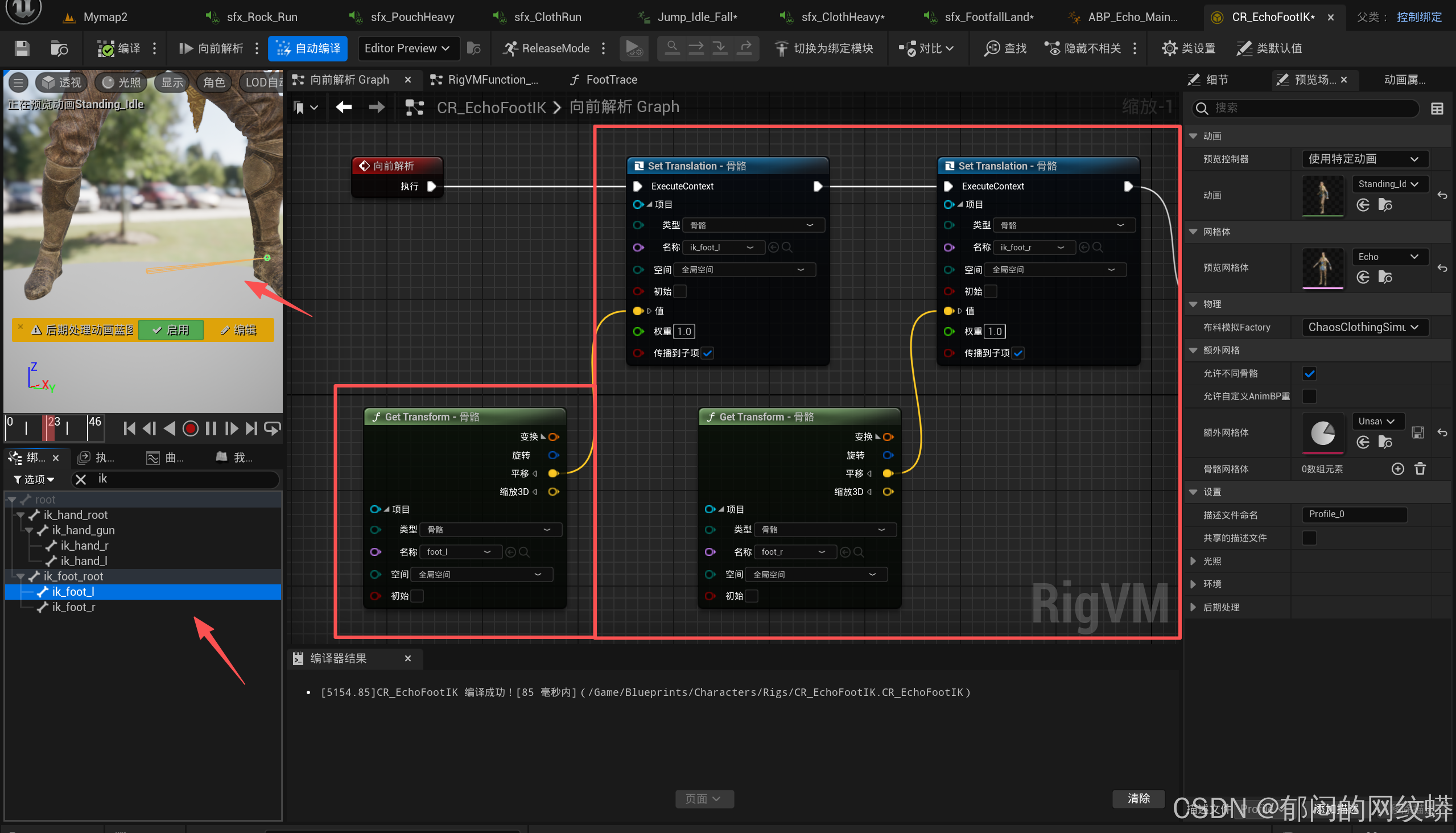Viewport: 1456px width, 833px height.
Task: Add element to 骨骼网格体 array
Action: [x=1397, y=469]
